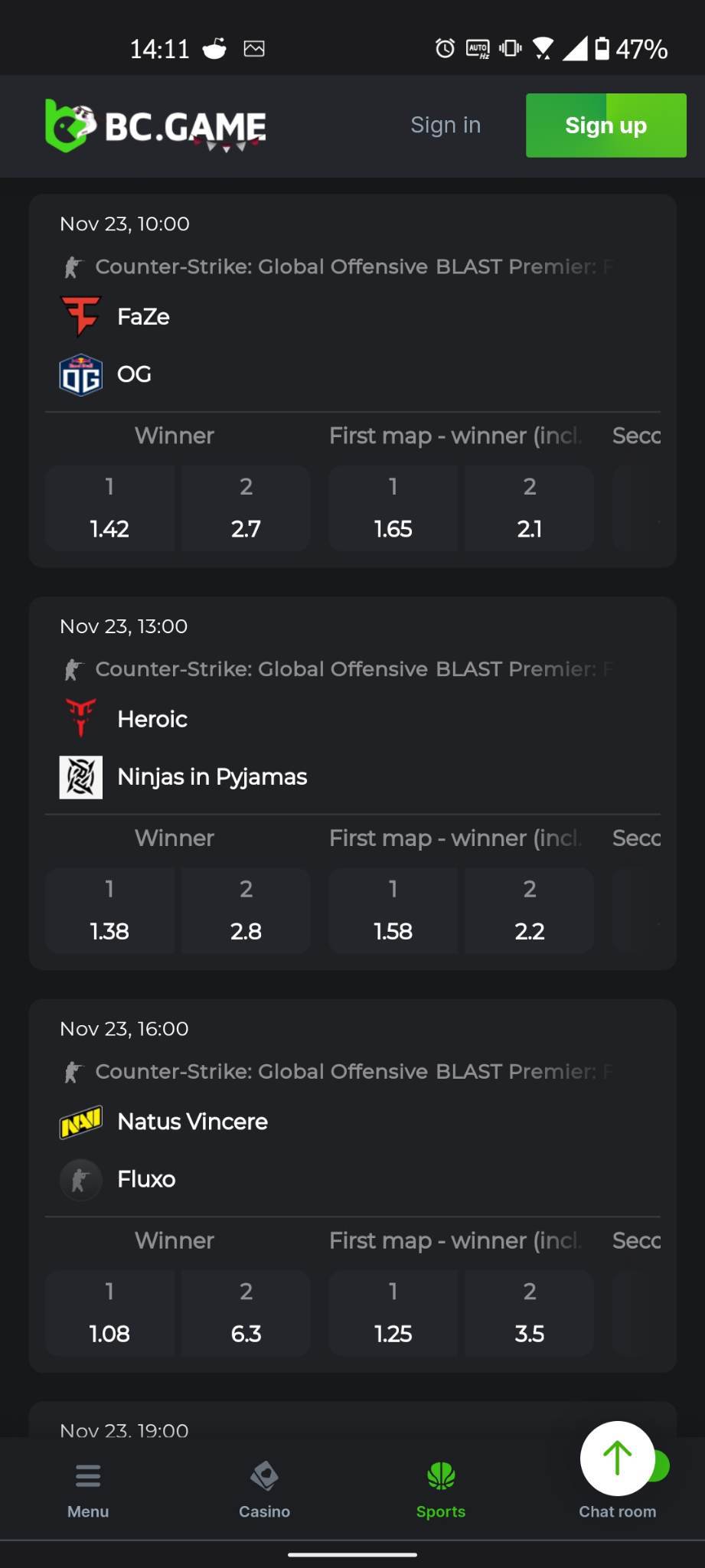Image resolution: width=705 pixels, height=1568 pixels.
Task: Select OG winner odds 2.7
Action: pyautogui.click(x=246, y=508)
